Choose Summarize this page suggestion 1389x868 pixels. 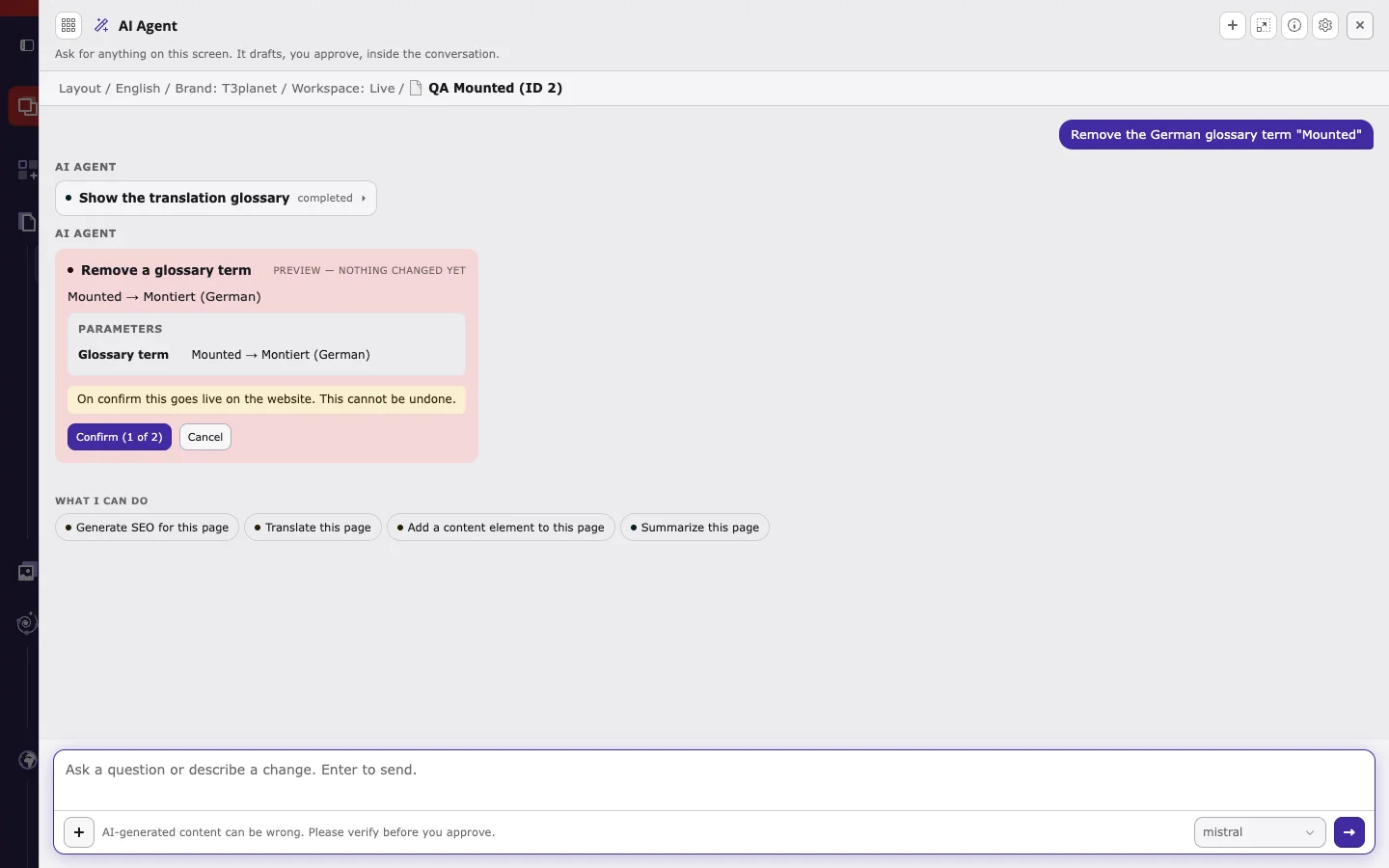pyautogui.click(x=694, y=528)
